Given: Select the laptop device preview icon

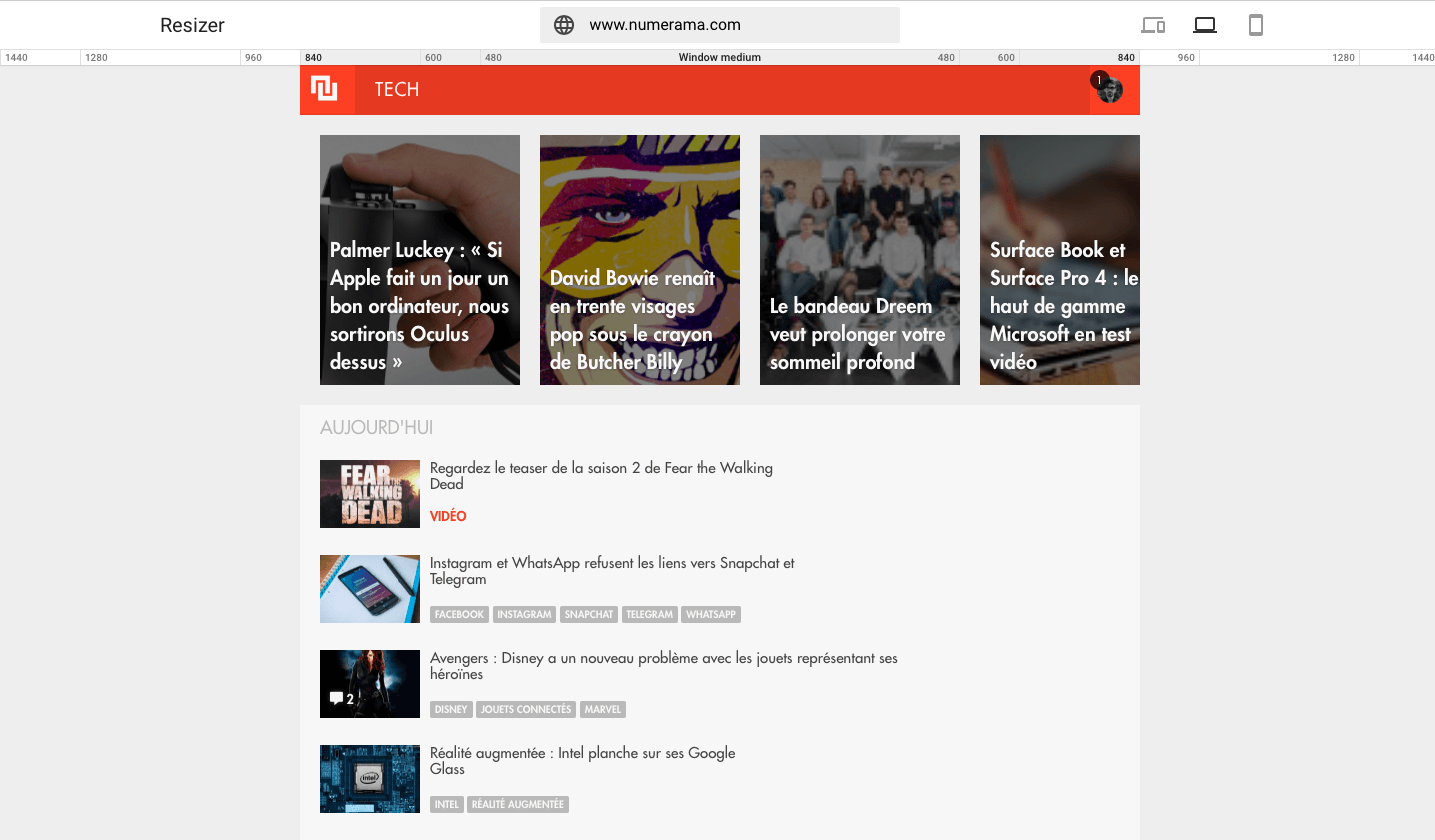Looking at the screenshot, I should click(1205, 25).
